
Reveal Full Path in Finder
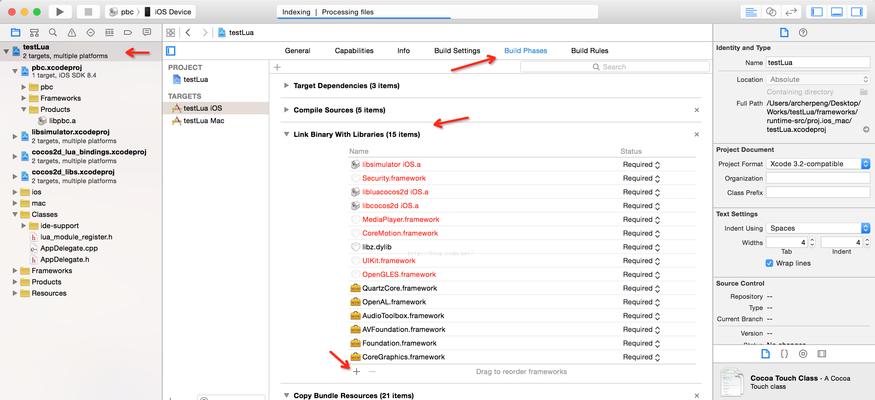tap(866, 129)
